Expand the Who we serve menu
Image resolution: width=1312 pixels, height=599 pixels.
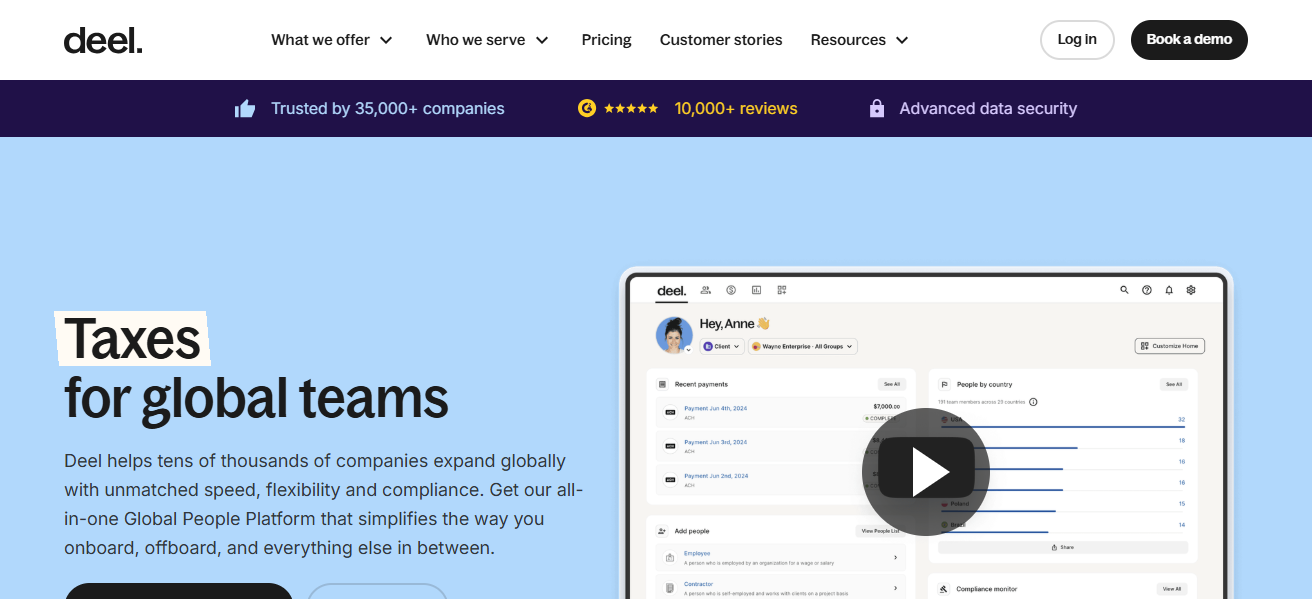click(x=487, y=40)
